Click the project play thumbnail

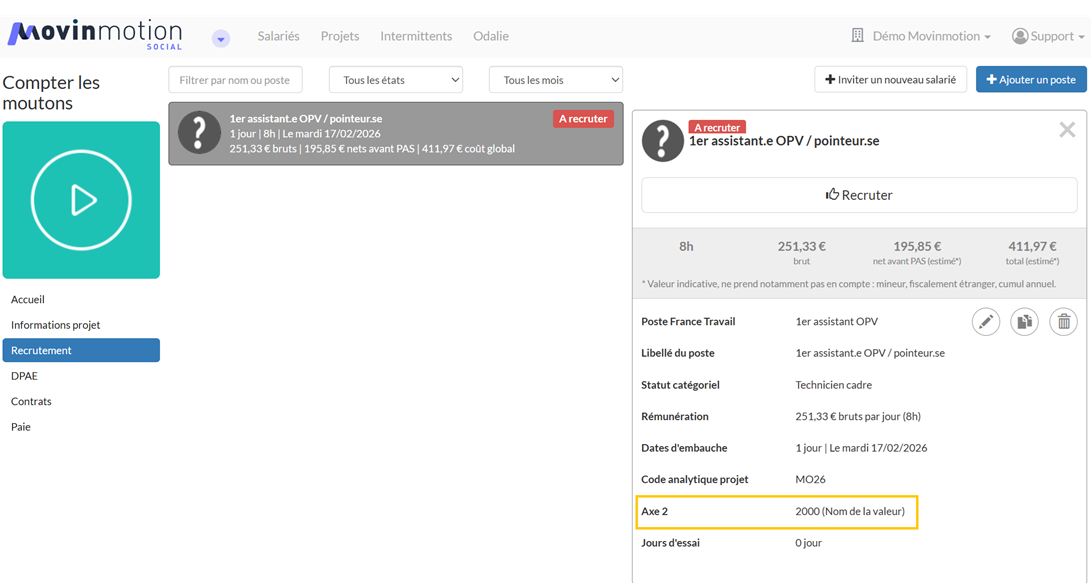pyautogui.click(x=81, y=200)
